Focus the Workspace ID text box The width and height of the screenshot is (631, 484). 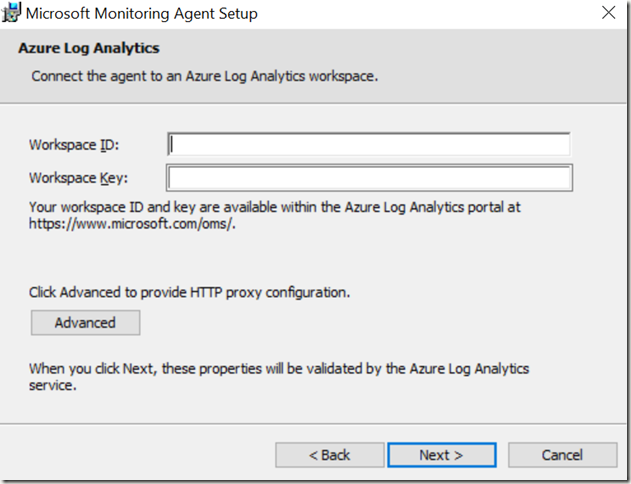[369, 144]
